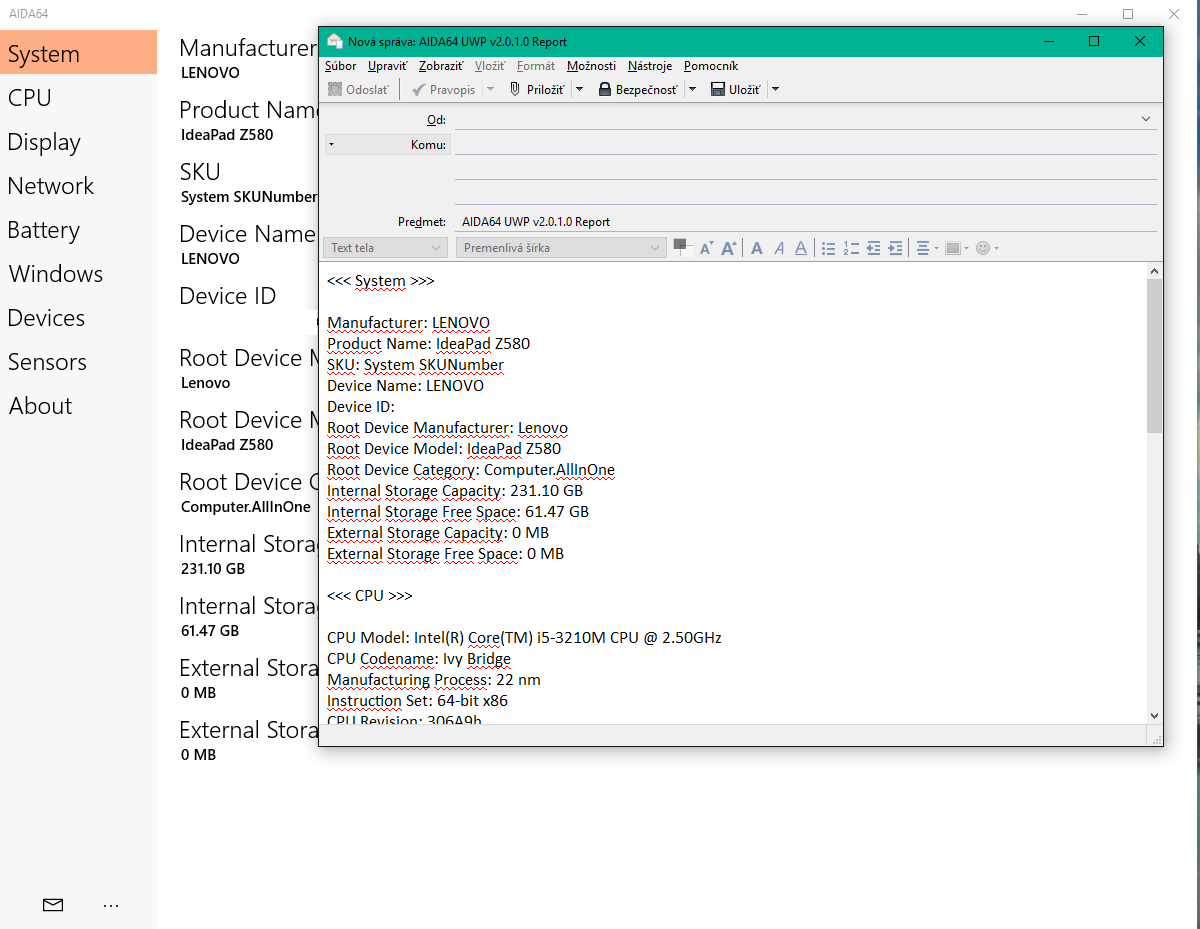Click the 'Manufacturing Process: 22 nm' line

434,680
